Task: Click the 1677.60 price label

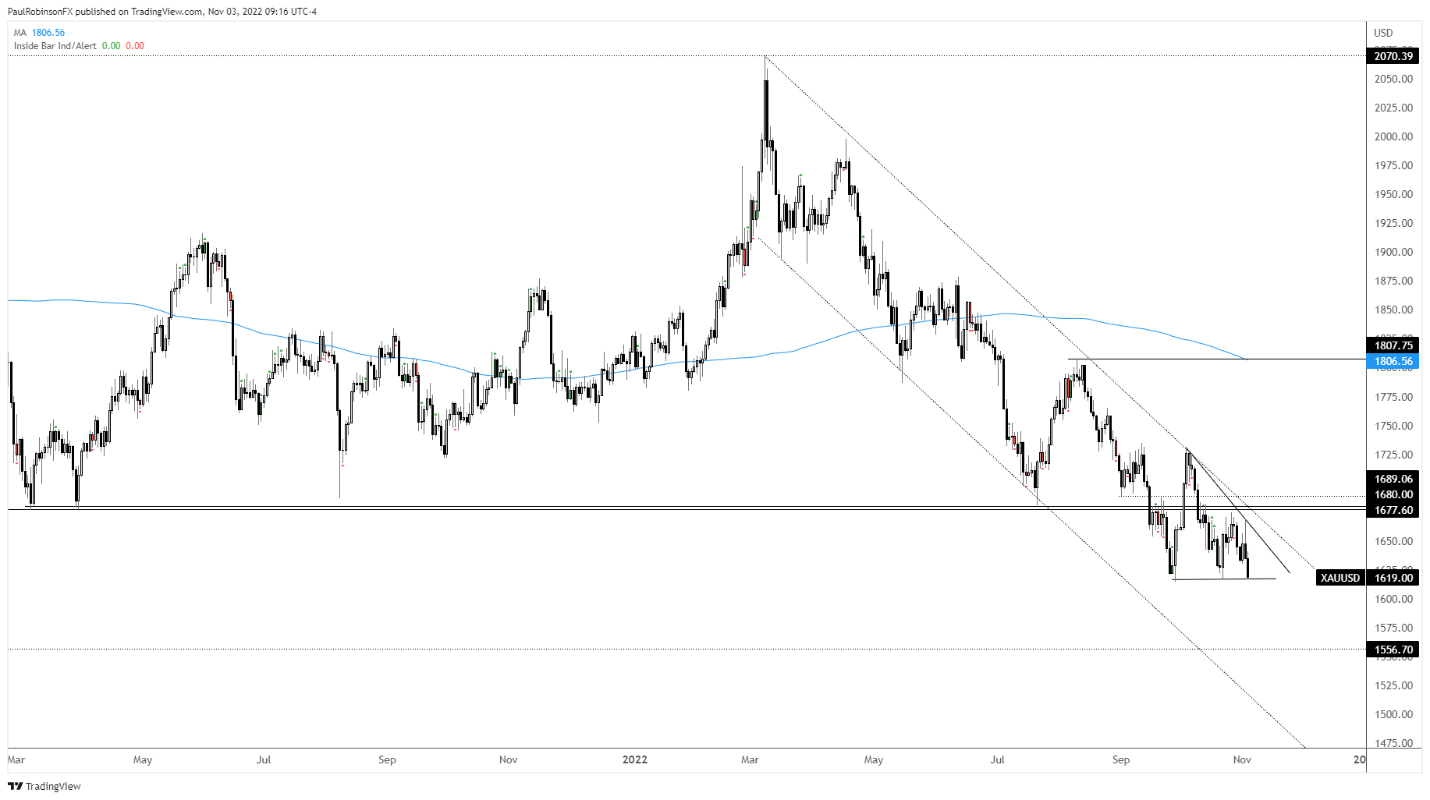Action: [x=1393, y=508]
